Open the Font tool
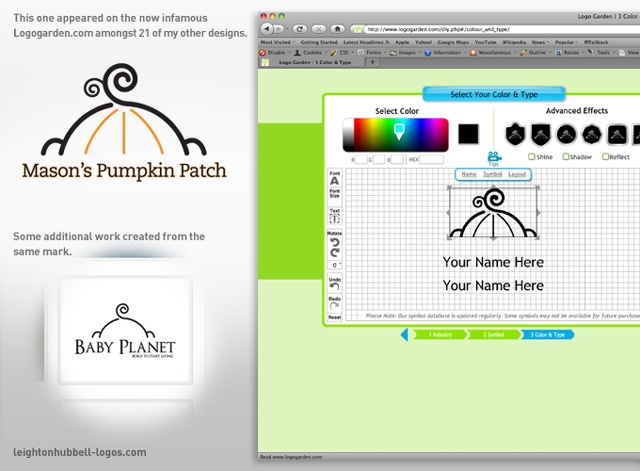Screen dimensions: 640x471 [x=335, y=178]
